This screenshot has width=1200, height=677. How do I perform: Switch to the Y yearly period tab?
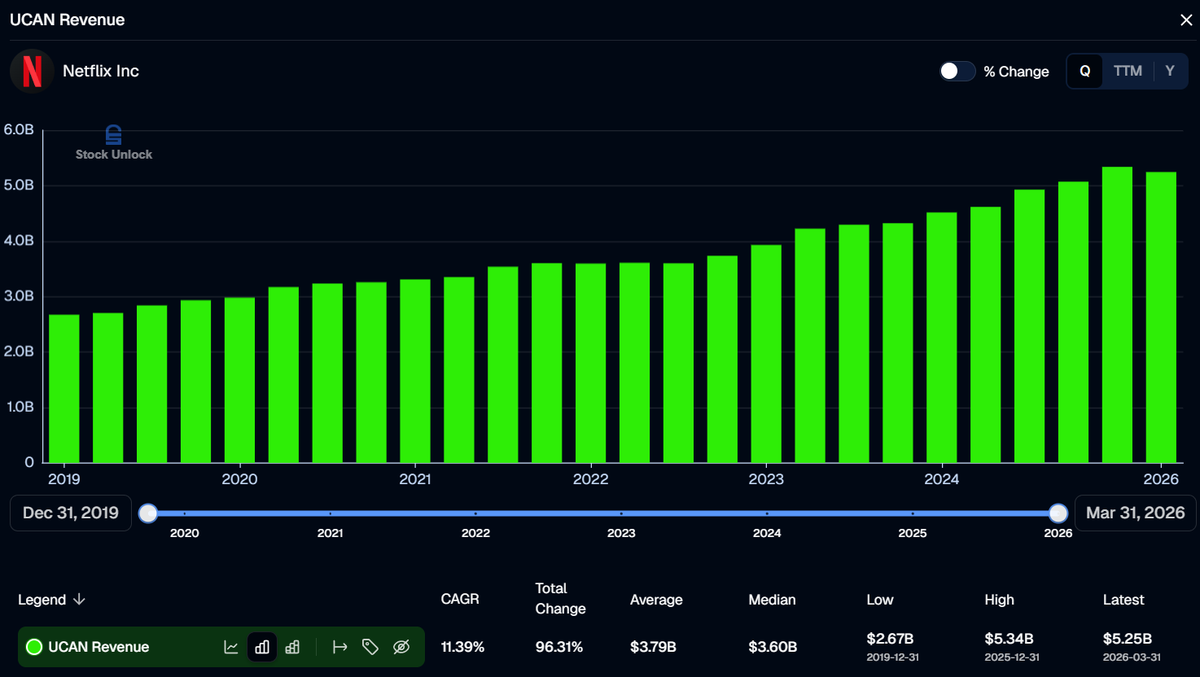[1170, 71]
